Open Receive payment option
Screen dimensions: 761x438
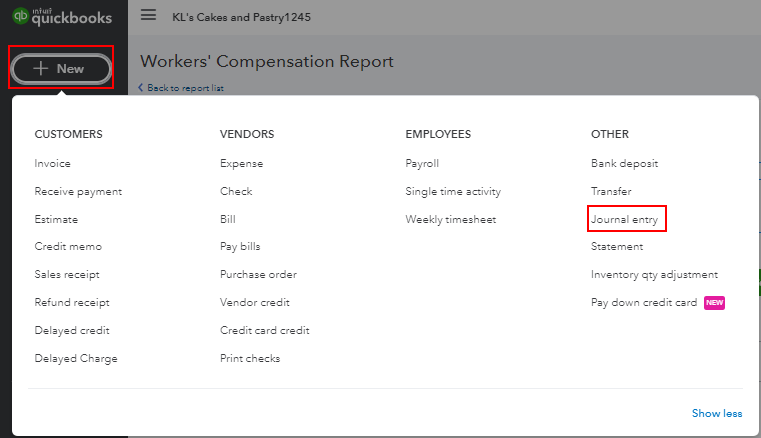78,192
